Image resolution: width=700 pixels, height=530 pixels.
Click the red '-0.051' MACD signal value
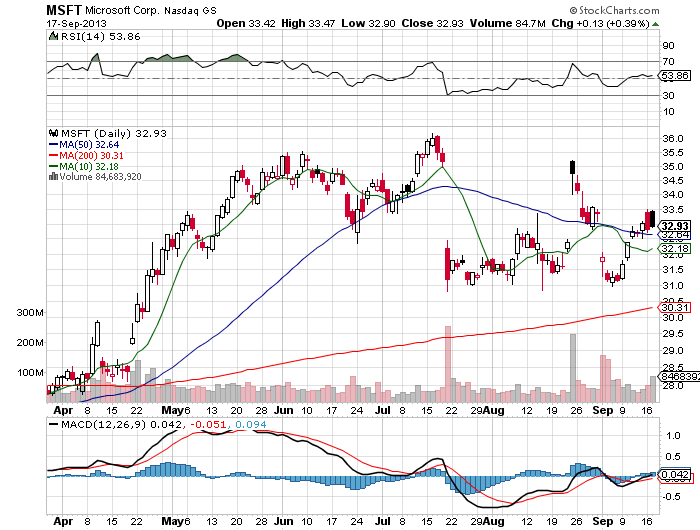click(x=208, y=424)
